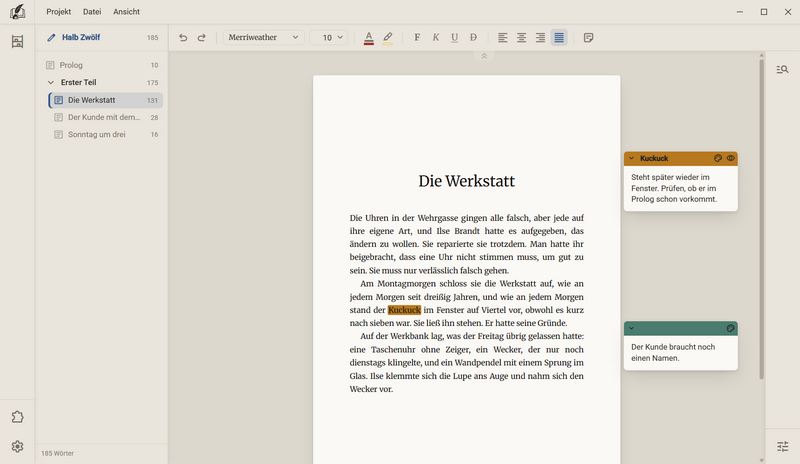Click the highlighted word Kuckuck in the text
800x464 pixels.
click(x=404, y=310)
